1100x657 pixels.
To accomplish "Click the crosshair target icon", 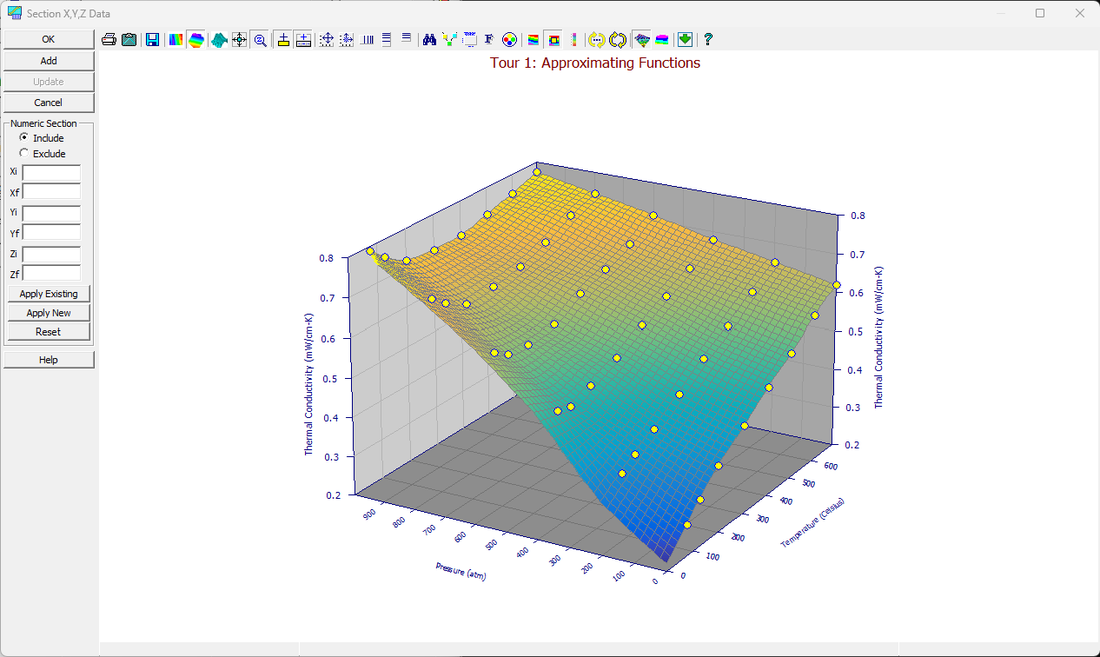I will (x=239, y=40).
